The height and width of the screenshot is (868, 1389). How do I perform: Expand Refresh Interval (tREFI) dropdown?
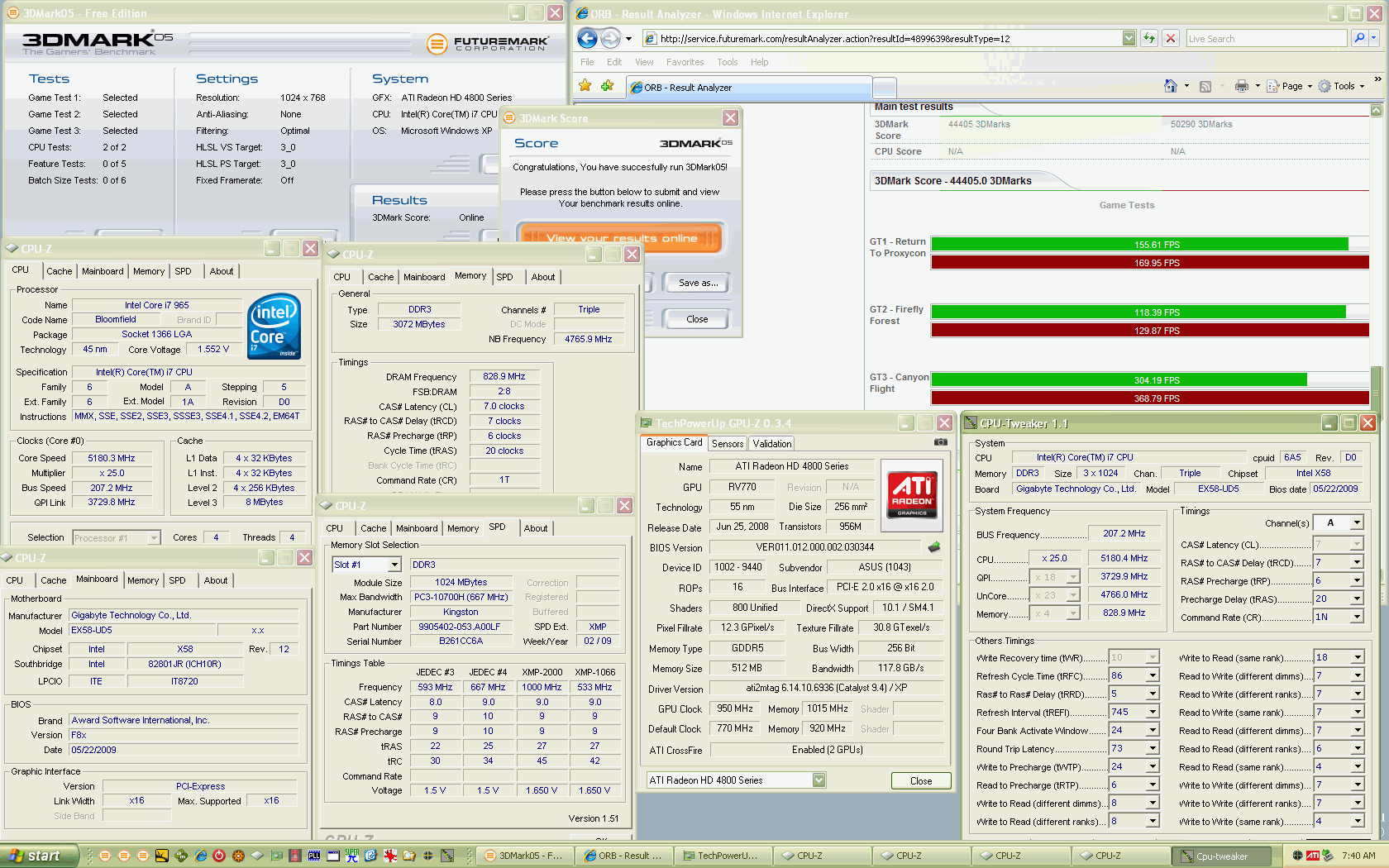tap(1153, 712)
